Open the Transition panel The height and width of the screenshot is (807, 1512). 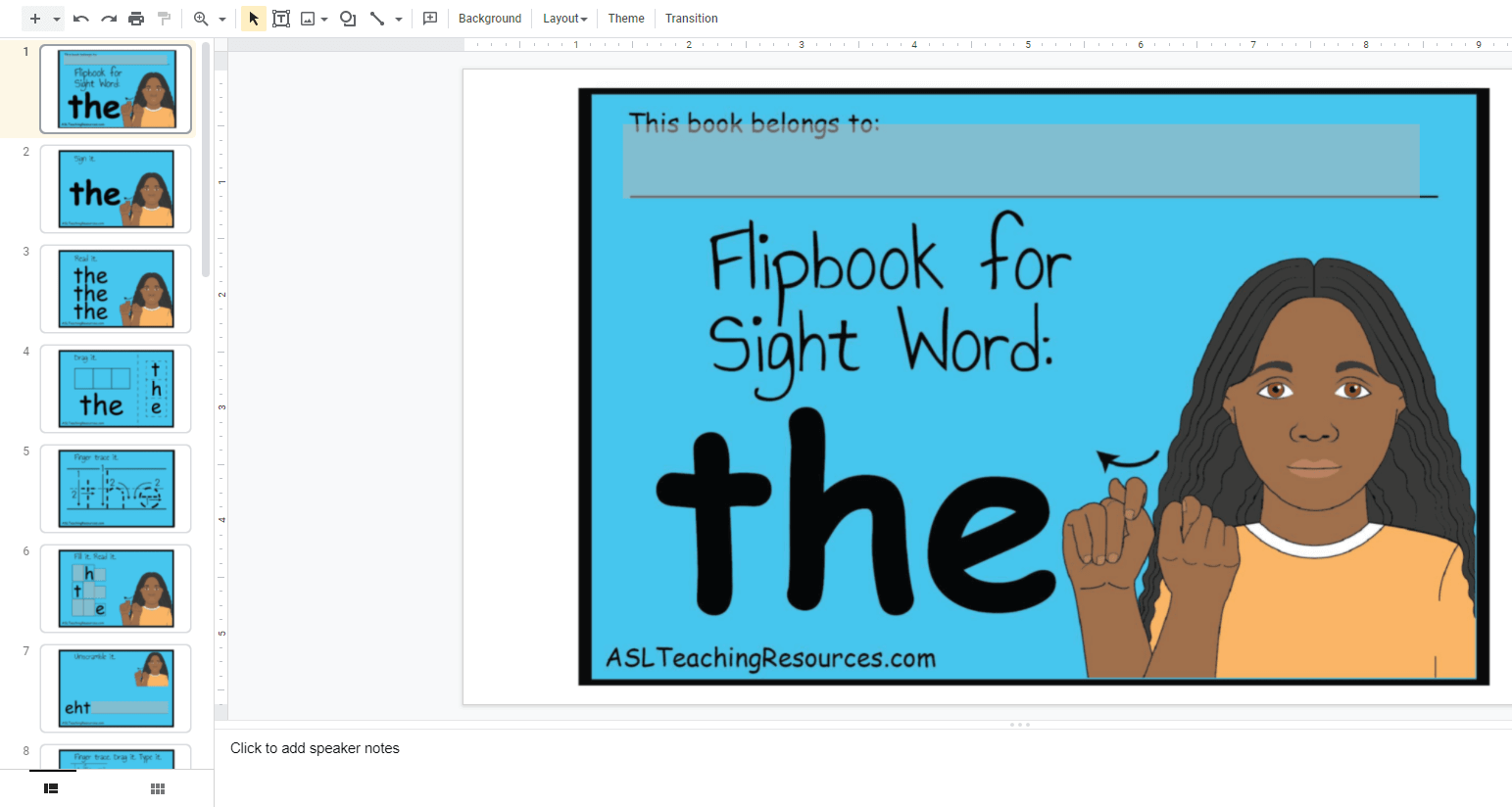691,19
